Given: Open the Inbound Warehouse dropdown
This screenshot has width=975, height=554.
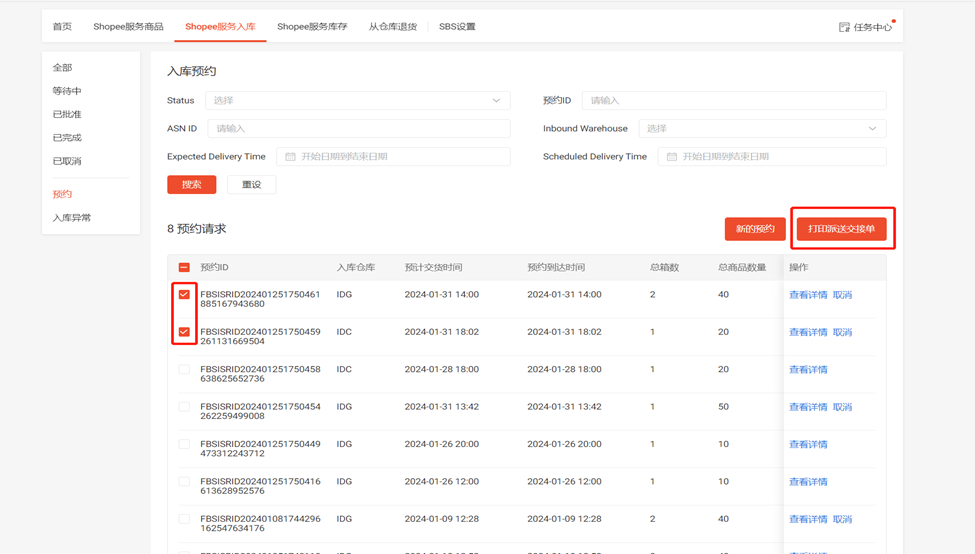Looking at the screenshot, I should tap(761, 129).
